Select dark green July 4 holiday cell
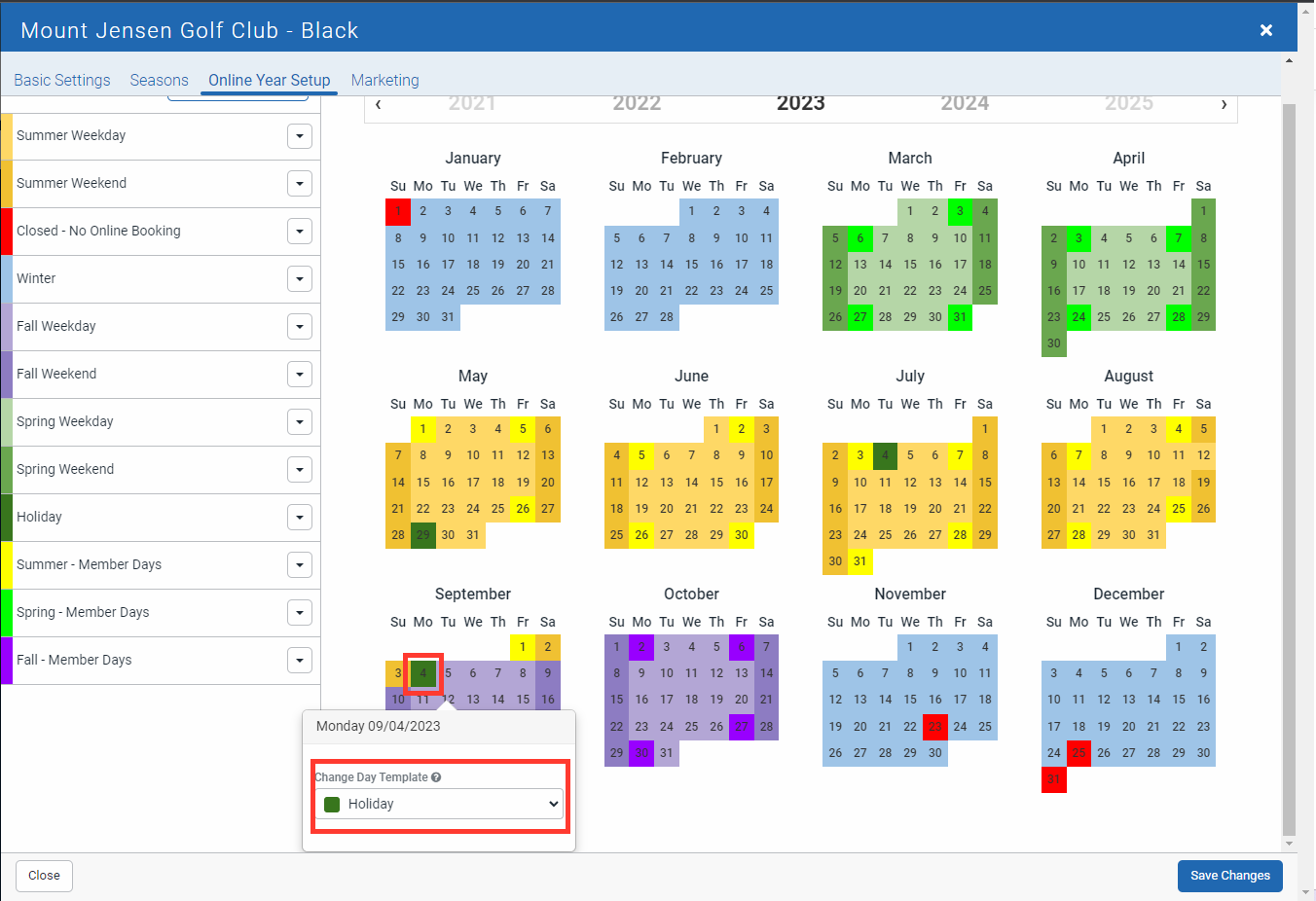 [x=885, y=455]
